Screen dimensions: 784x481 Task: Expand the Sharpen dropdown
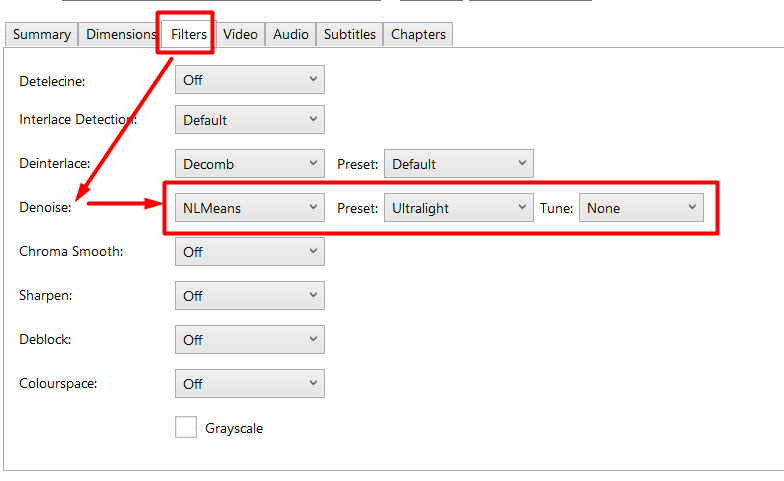pyautogui.click(x=250, y=296)
